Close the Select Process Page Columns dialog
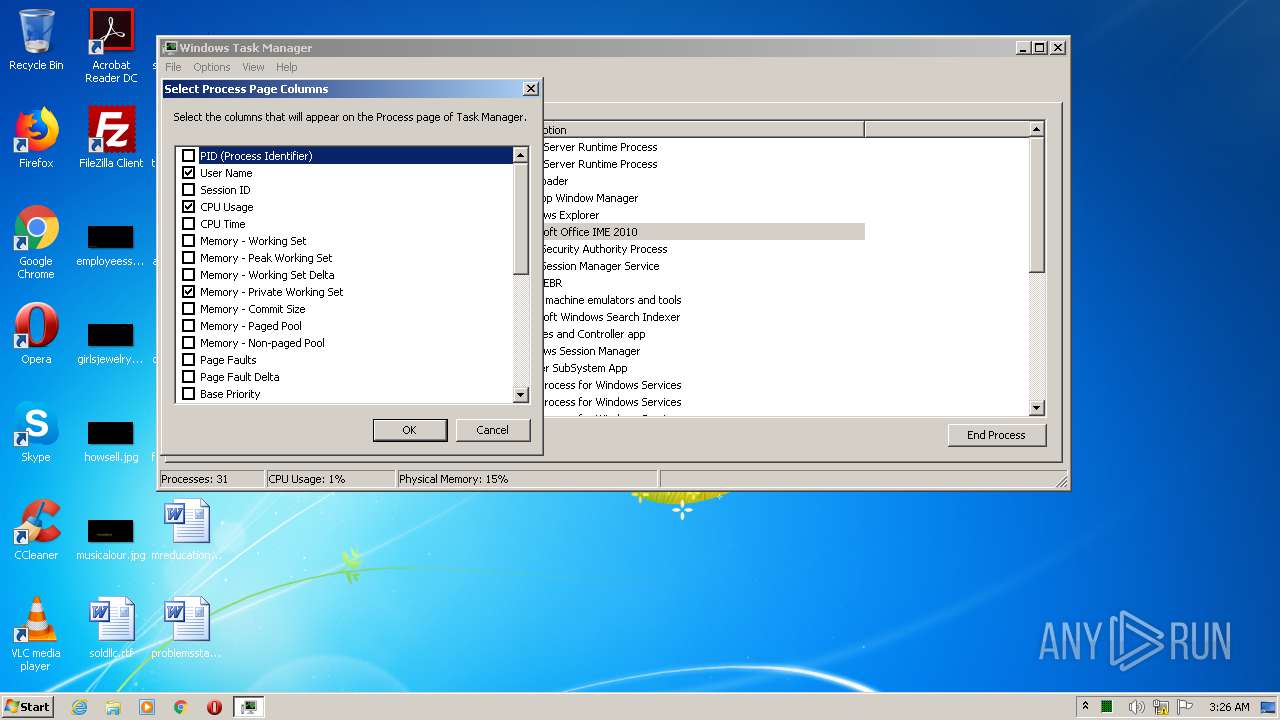 [x=531, y=89]
